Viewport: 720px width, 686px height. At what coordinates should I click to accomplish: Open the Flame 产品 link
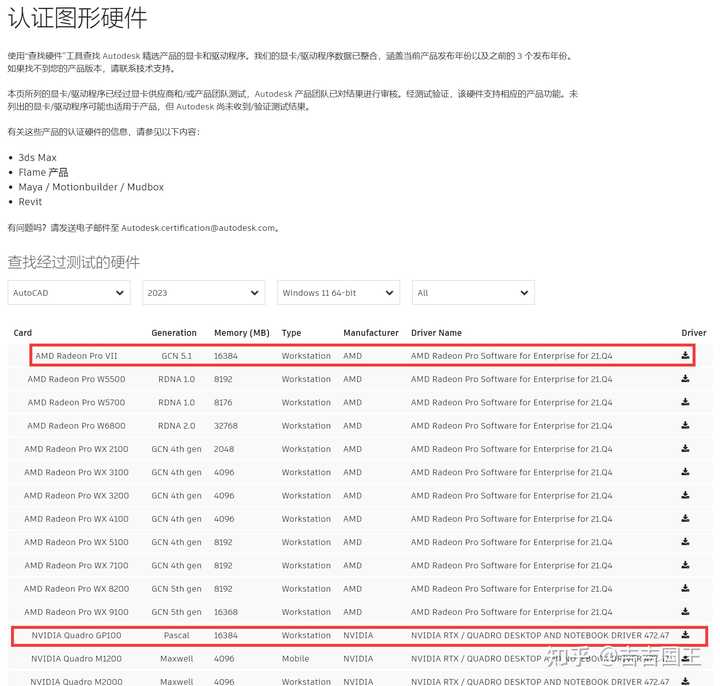[x=43, y=172]
